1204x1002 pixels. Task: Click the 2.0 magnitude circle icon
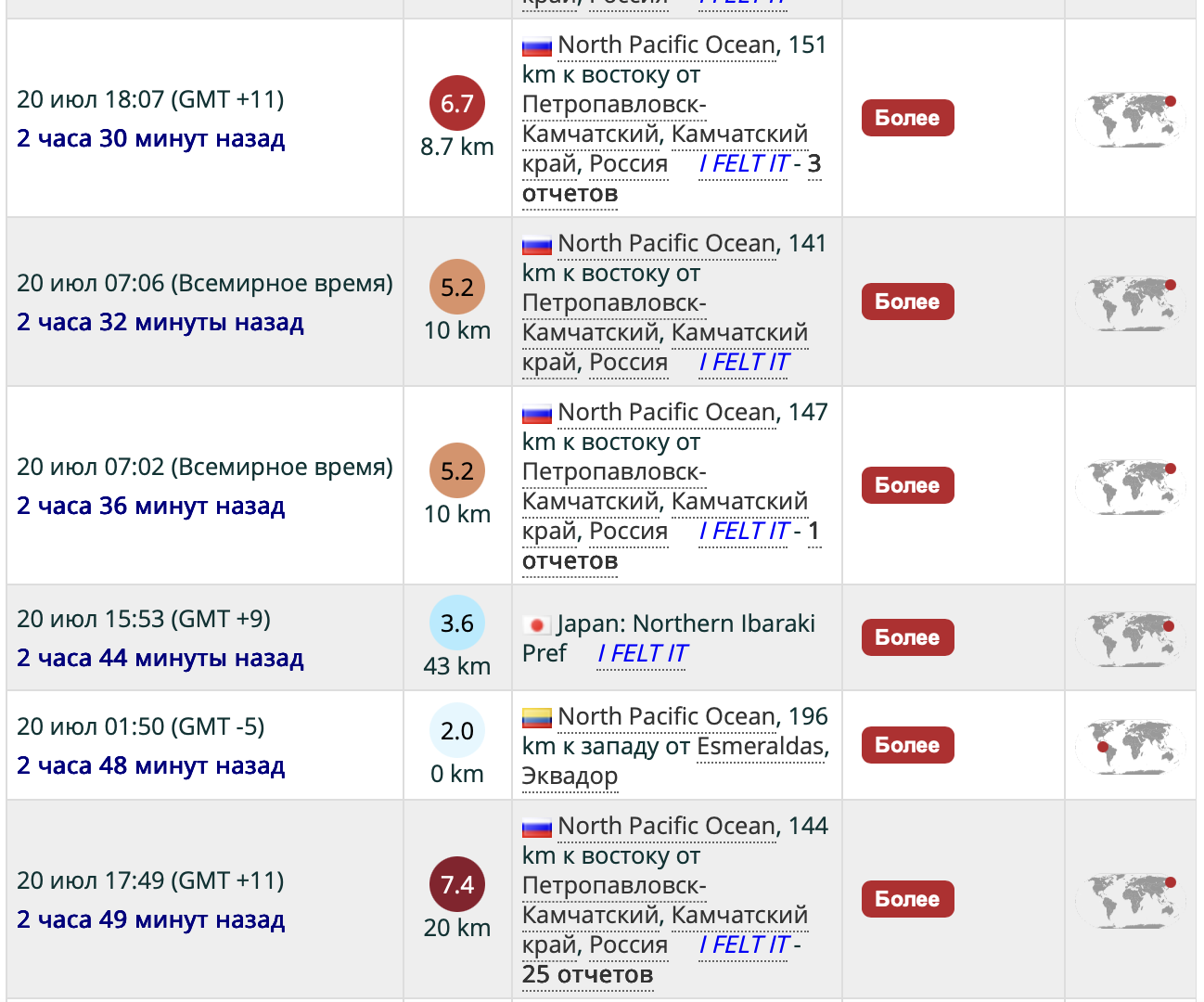456,730
